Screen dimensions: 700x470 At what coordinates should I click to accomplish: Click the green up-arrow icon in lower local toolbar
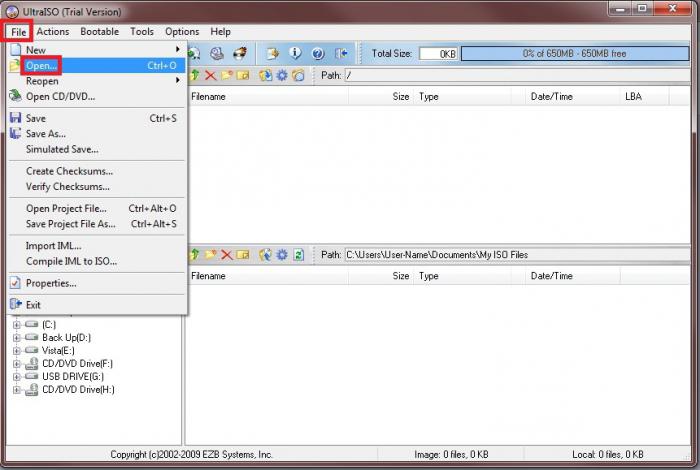[x=194, y=255]
